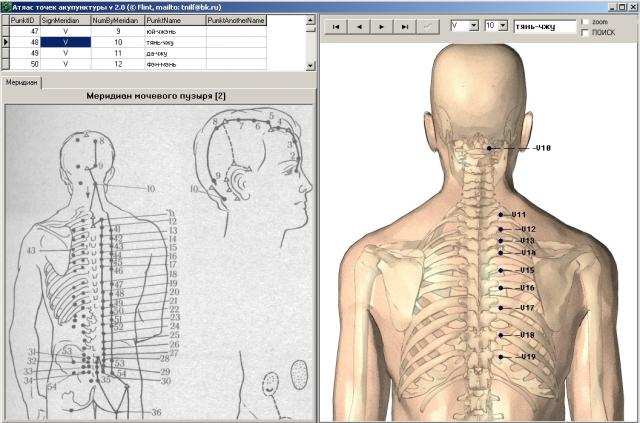Click the next record arrow button

pos(382,26)
